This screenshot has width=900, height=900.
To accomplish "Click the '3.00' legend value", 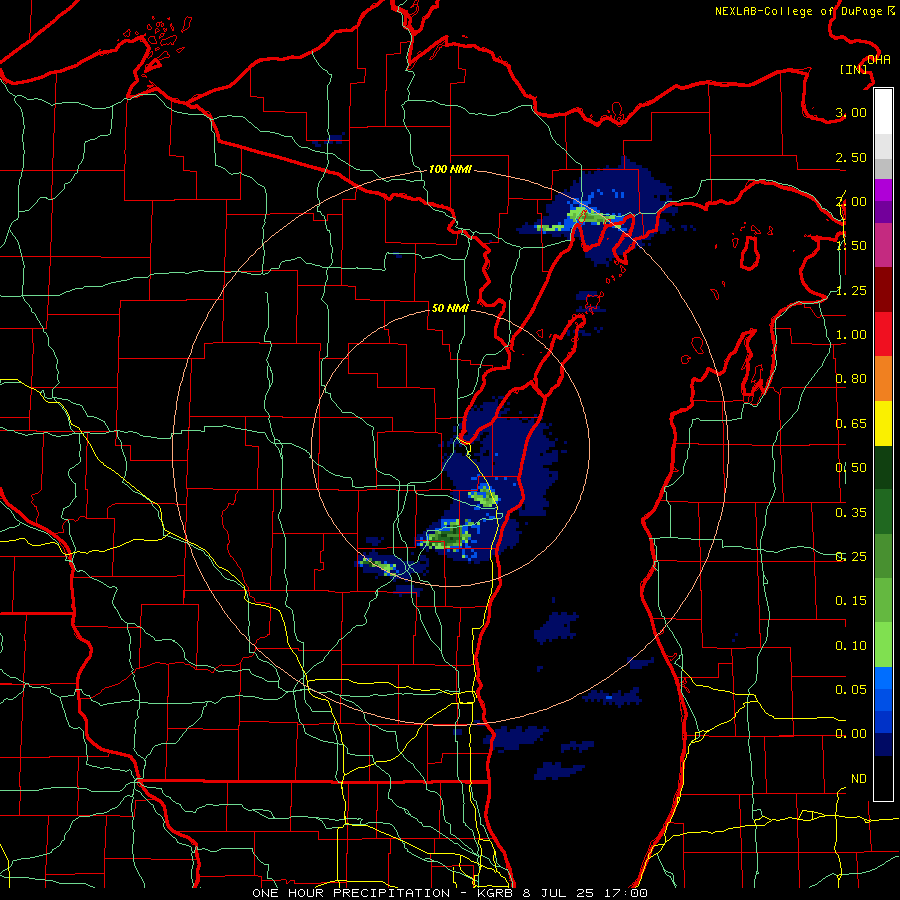I will [851, 112].
